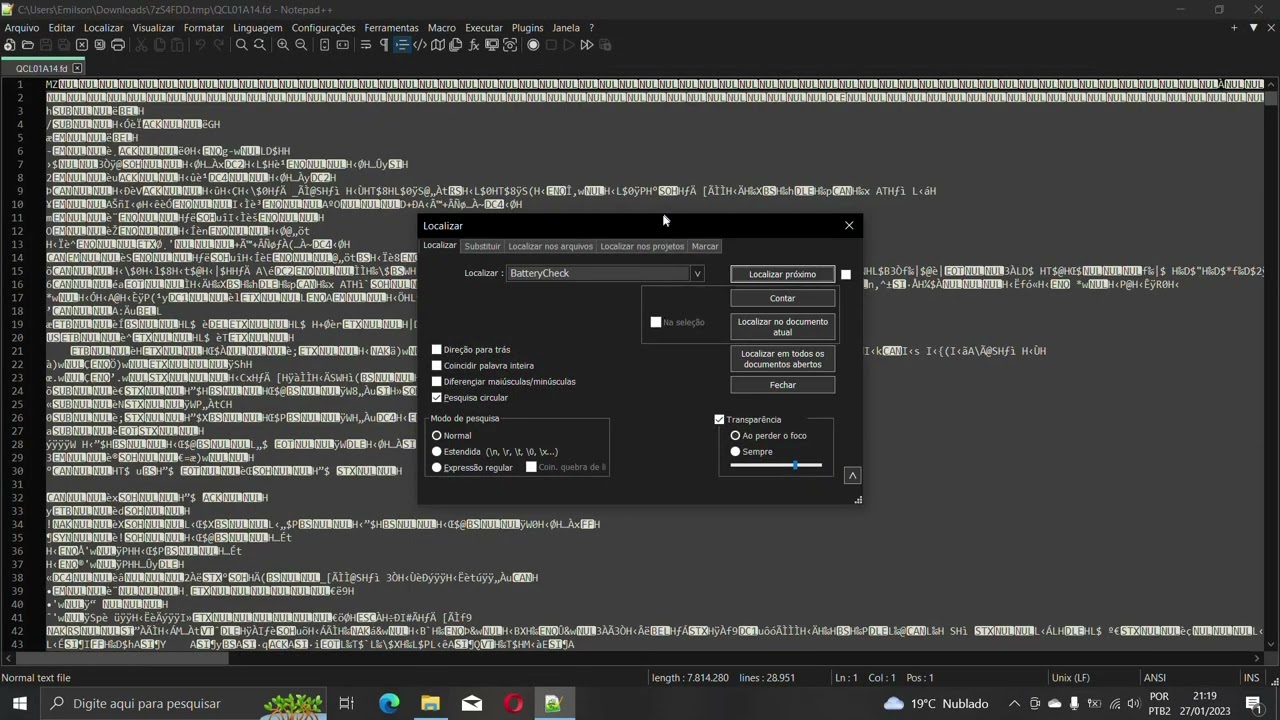Enable Coincidir palavra inteira checkbox

[x=437, y=365]
